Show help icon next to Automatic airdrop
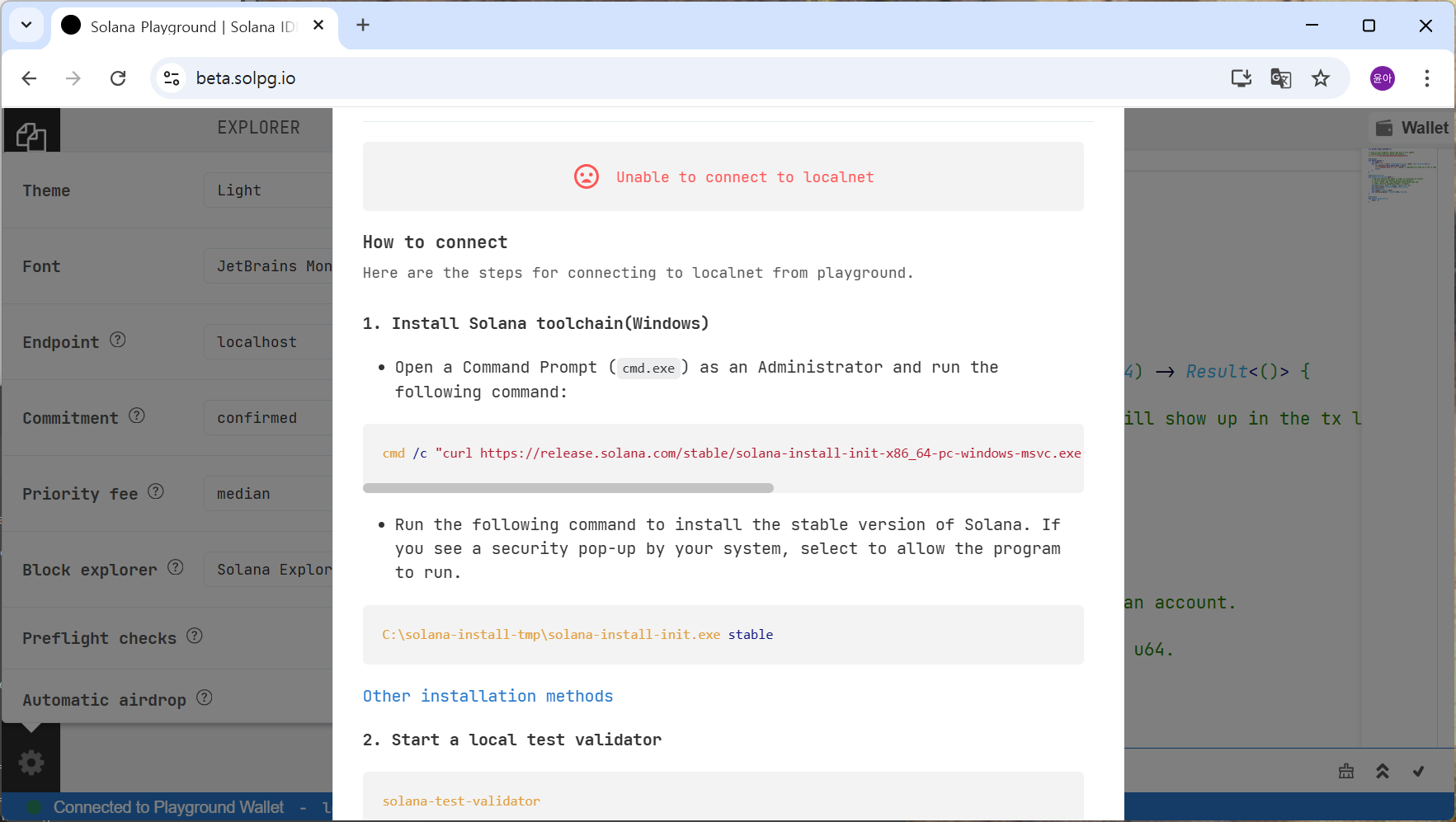The width and height of the screenshot is (1456, 822). [x=205, y=698]
